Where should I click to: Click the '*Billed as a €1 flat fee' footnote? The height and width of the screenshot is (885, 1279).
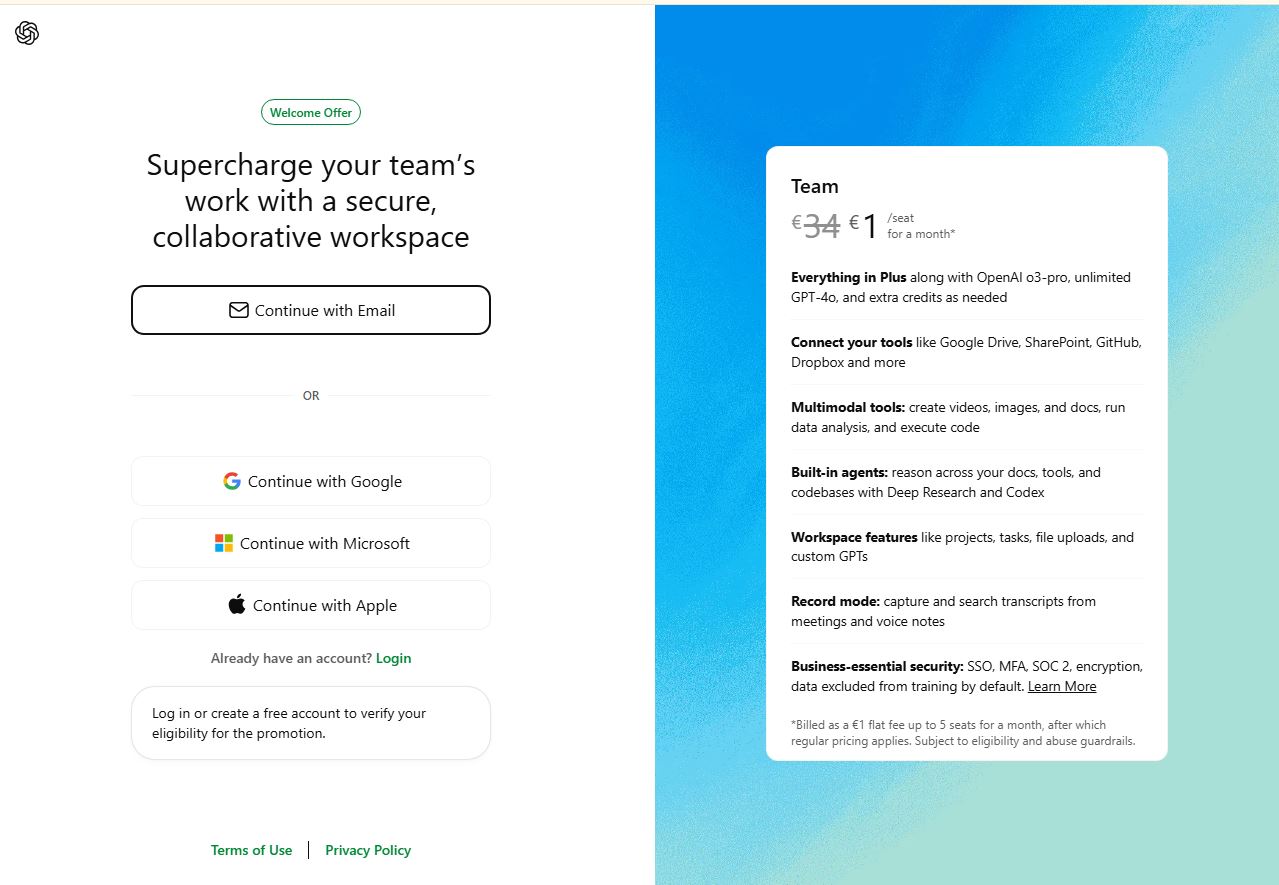tap(963, 733)
